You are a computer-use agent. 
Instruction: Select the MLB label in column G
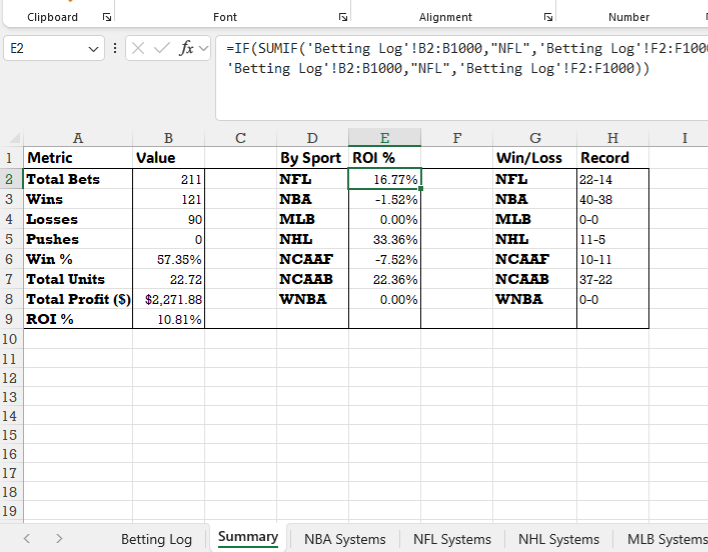click(x=535, y=219)
